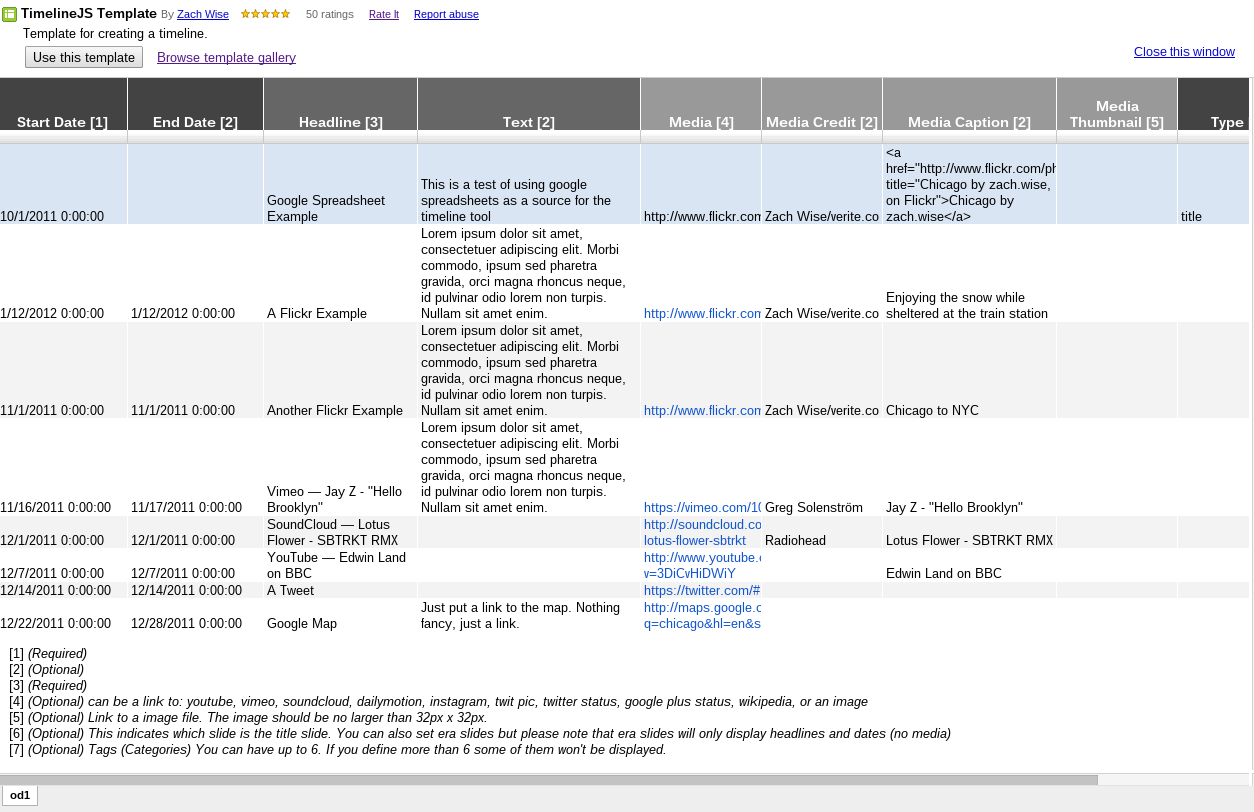The height and width of the screenshot is (812, 1254).
Task: Click the 12/14/2011 0:00:00 start date cell
Action: pyautogui.click(x=63, y=590)
